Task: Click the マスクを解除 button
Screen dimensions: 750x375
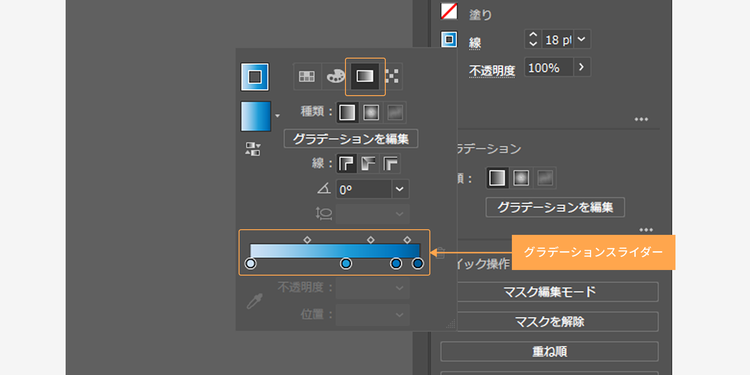Action: (x=549, y=321)
